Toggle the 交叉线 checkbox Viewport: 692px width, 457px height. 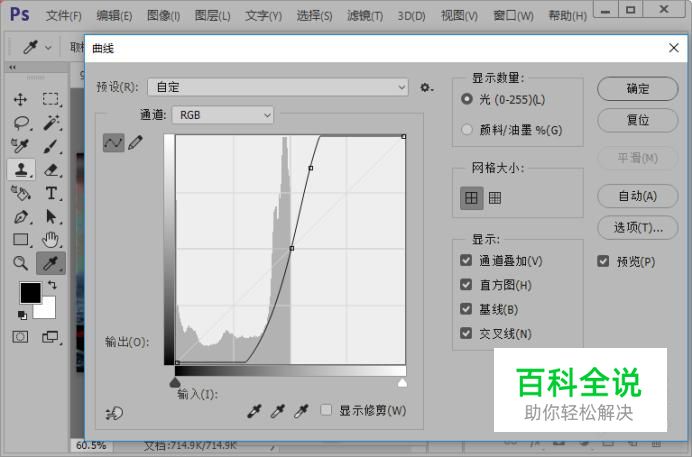(466, 333)
